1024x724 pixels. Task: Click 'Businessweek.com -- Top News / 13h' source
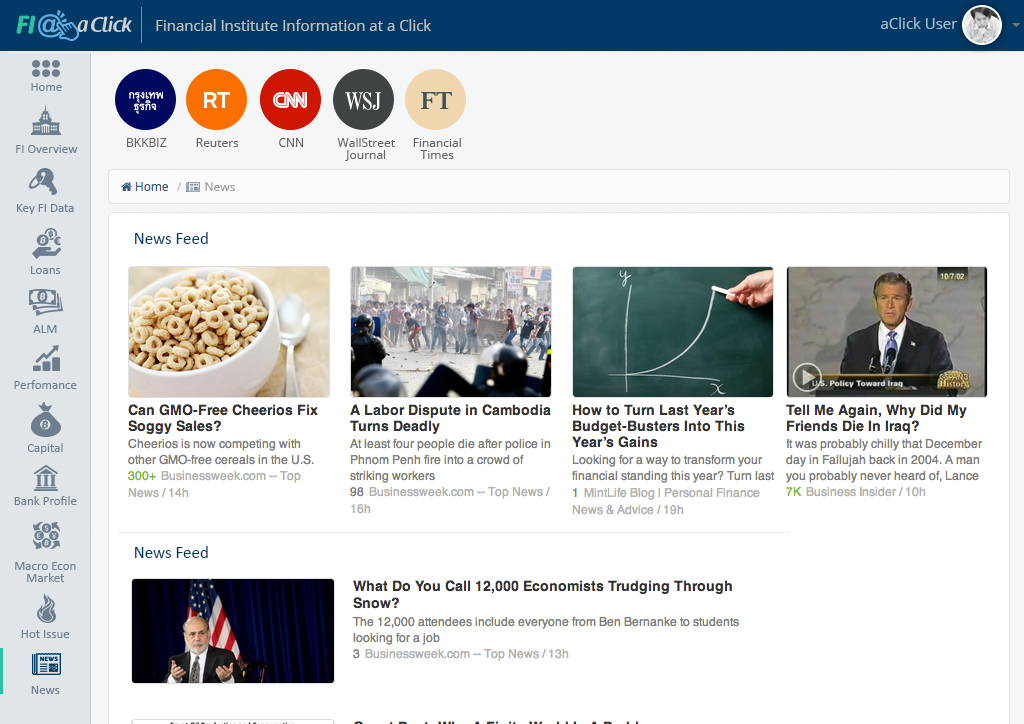[466, 653]
